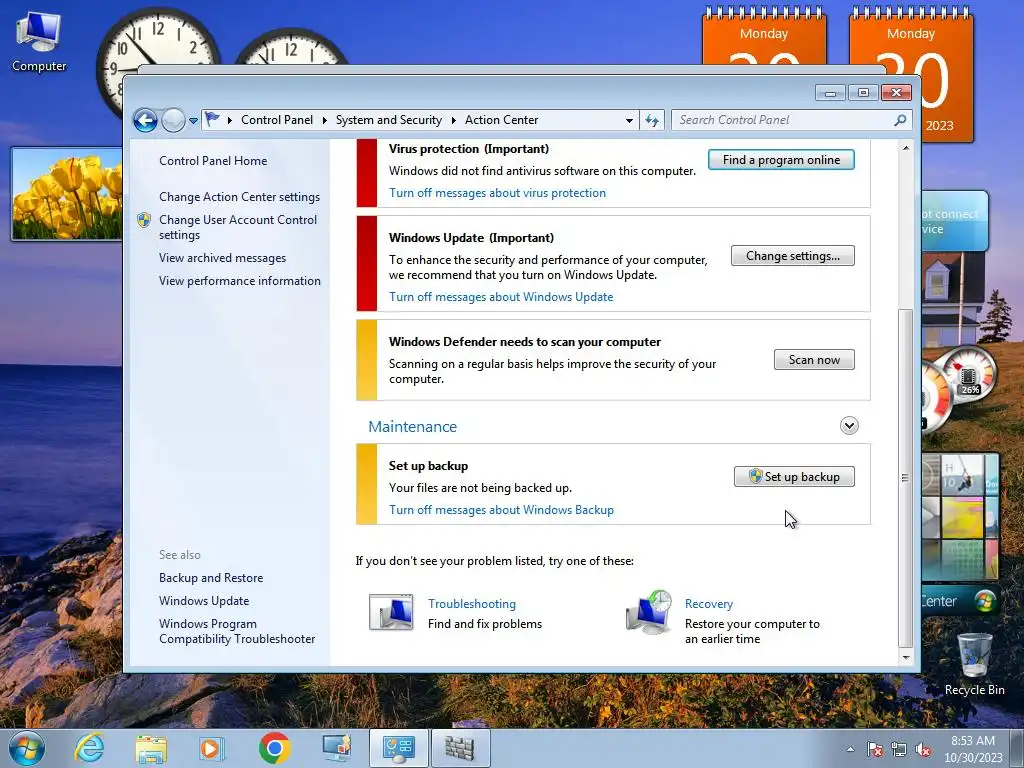1024x768 pixels.
Task: Open View performance information
Action: 240,281
